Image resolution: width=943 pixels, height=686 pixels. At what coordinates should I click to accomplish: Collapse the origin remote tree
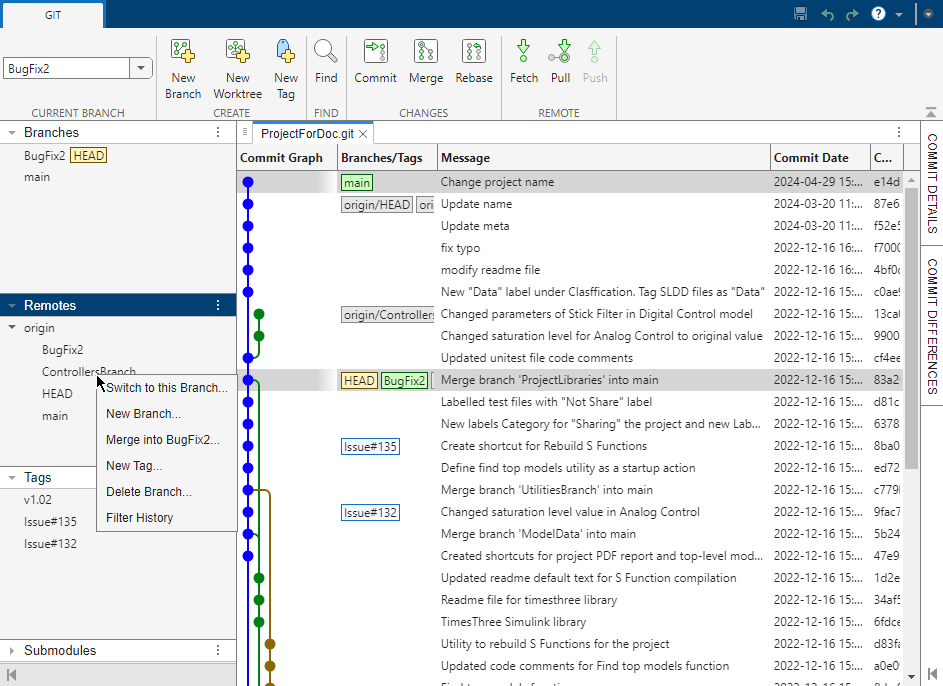9,327
